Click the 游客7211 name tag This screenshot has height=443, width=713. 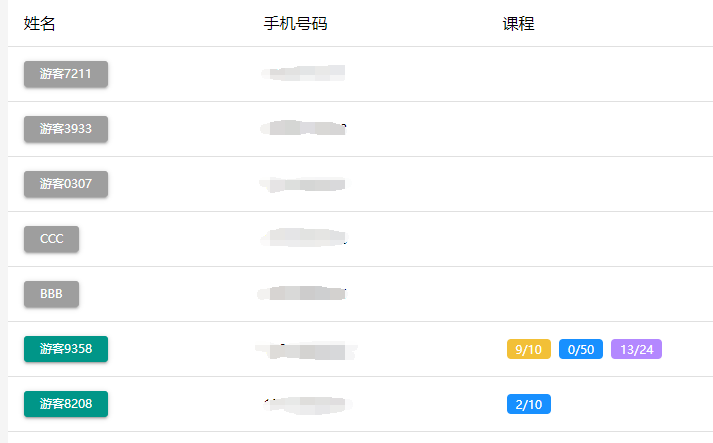pyautogui.click(x=66, y=74)
